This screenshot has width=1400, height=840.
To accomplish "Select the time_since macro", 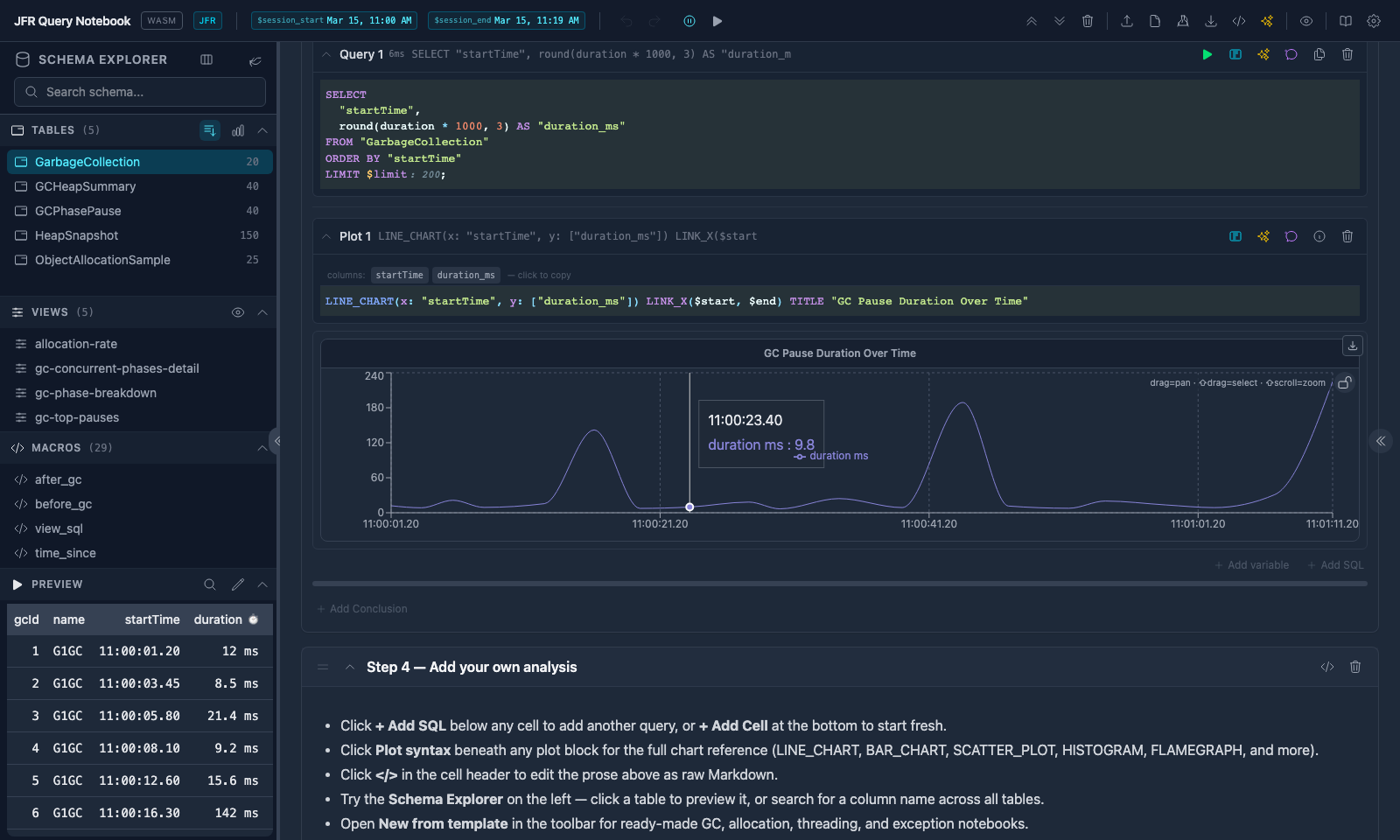I will click(x=140, y=553).
